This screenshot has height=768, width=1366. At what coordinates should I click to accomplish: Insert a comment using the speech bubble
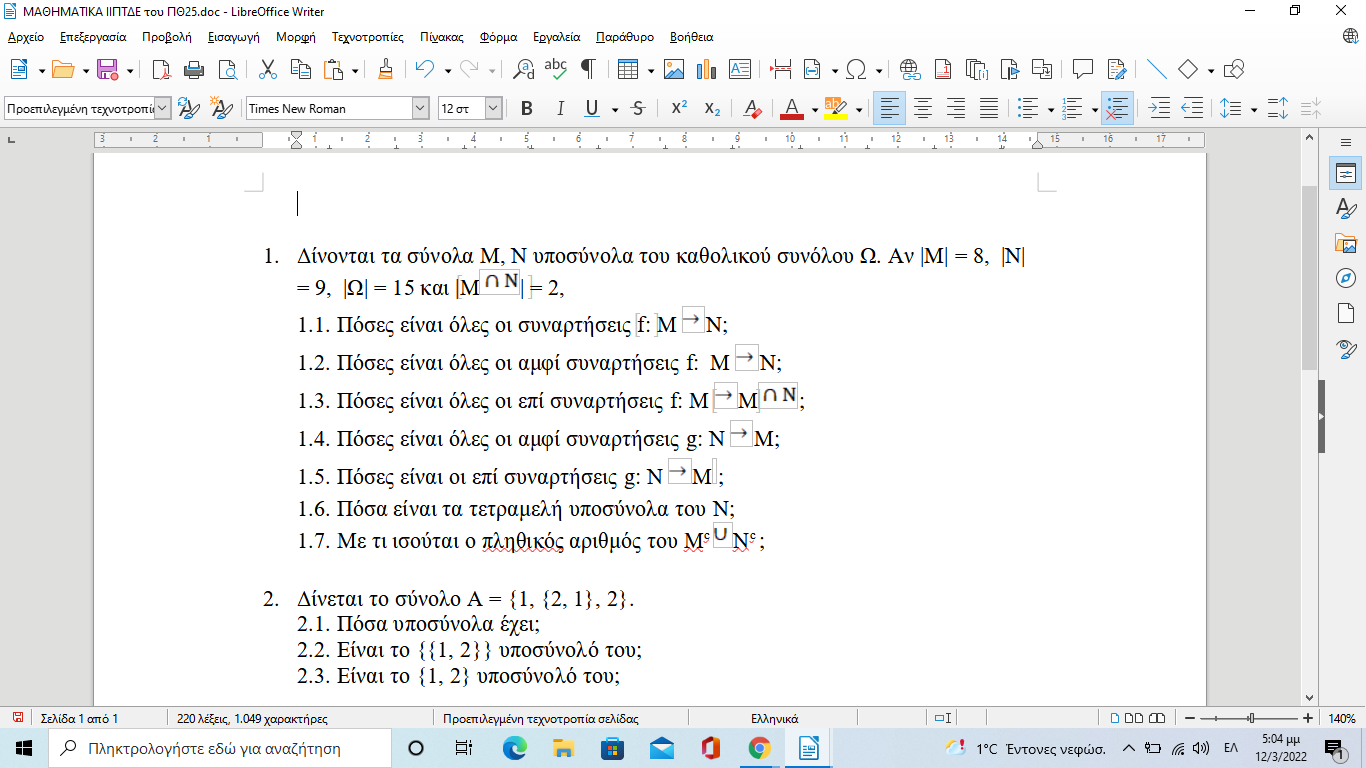[x=1082, y=70]
